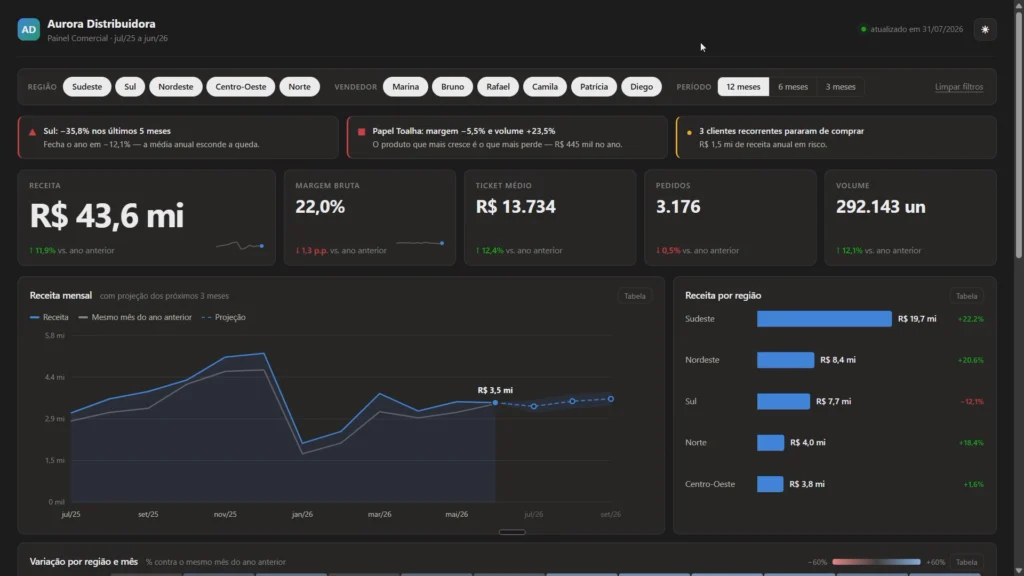The width and height of the screenshot is (1024, 576).
Task: Toggle the Sudeste region filter chip
Action: pyautogui.click(x=87, y=87)
